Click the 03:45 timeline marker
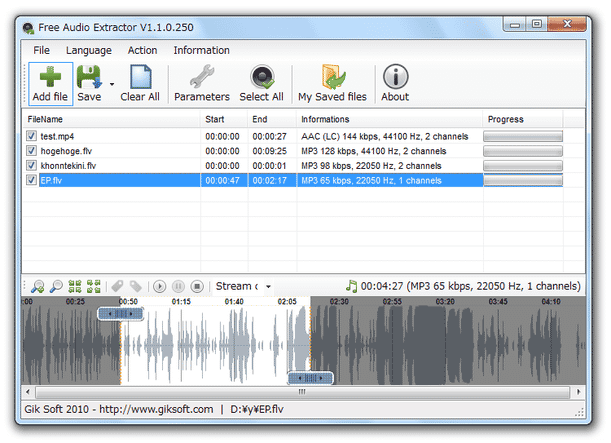 pyautogui.click(x=498, y=302)
